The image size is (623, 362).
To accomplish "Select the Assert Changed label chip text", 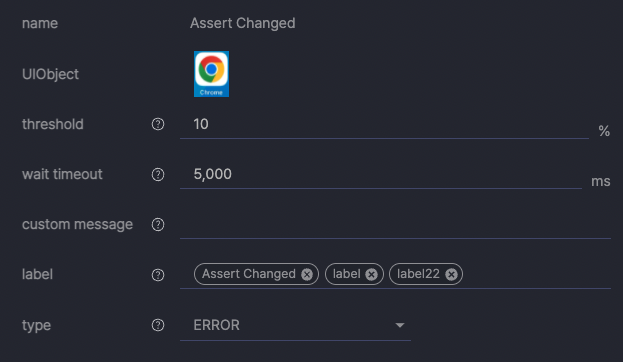I will tap(249, 274).
